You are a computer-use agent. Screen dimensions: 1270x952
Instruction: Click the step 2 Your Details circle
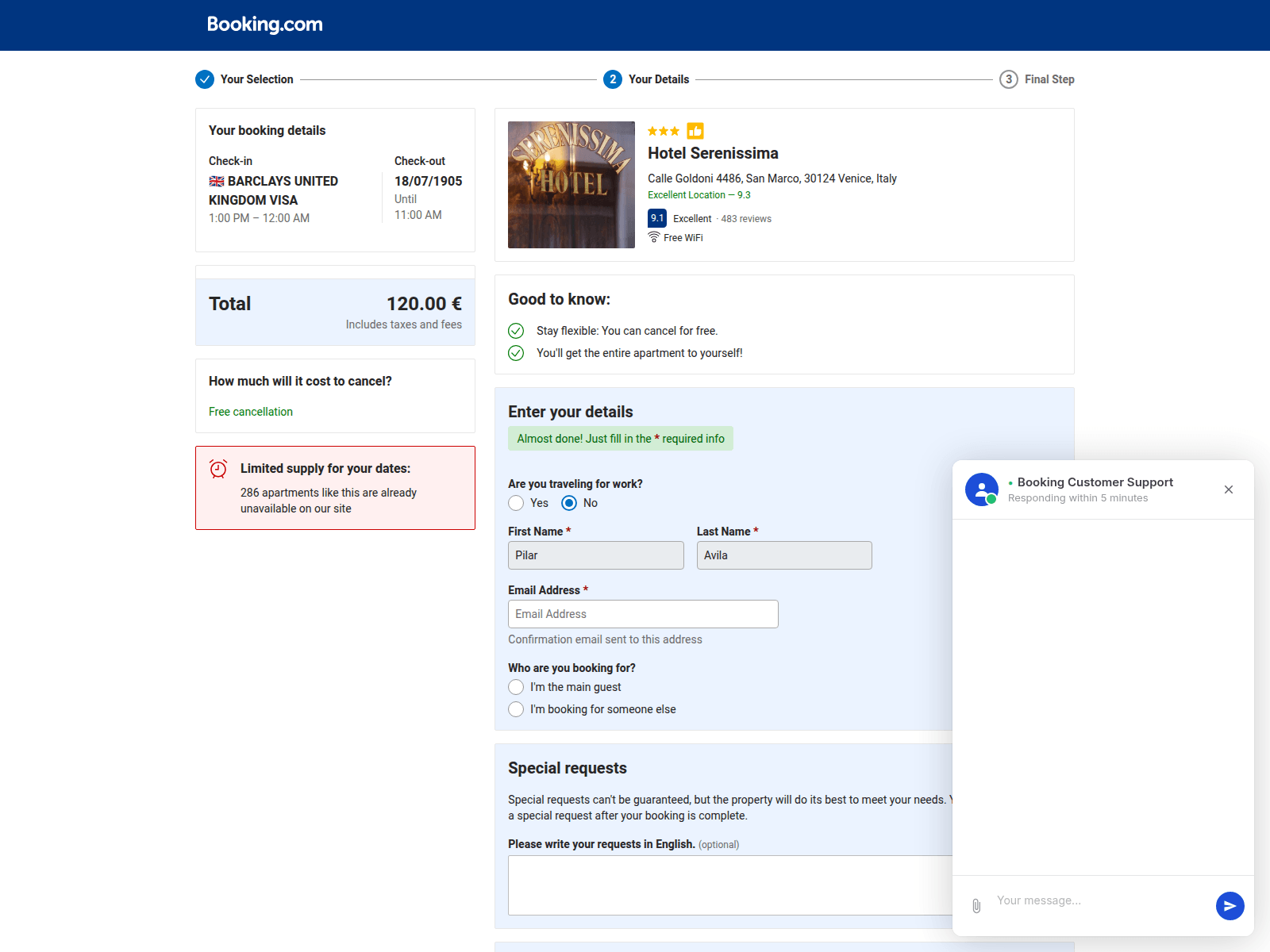(613, 79)
